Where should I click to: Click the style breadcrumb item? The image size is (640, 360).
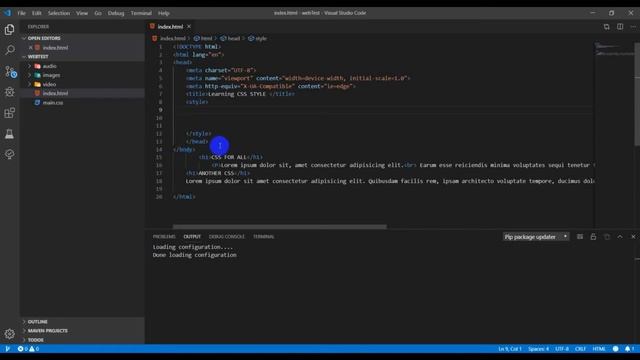[x=258, y=38]
